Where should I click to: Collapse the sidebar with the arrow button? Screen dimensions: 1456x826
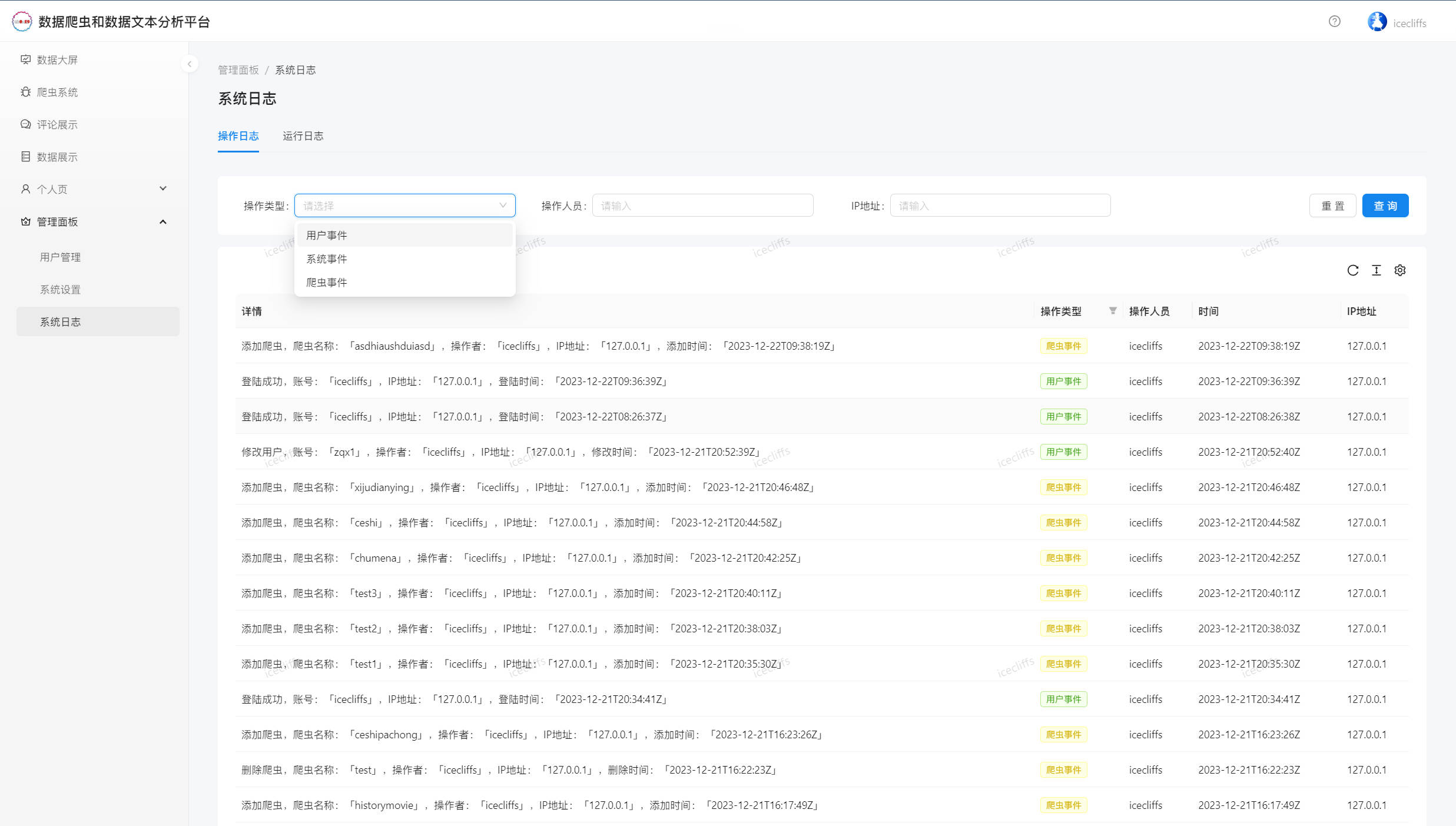coord(190,64)
